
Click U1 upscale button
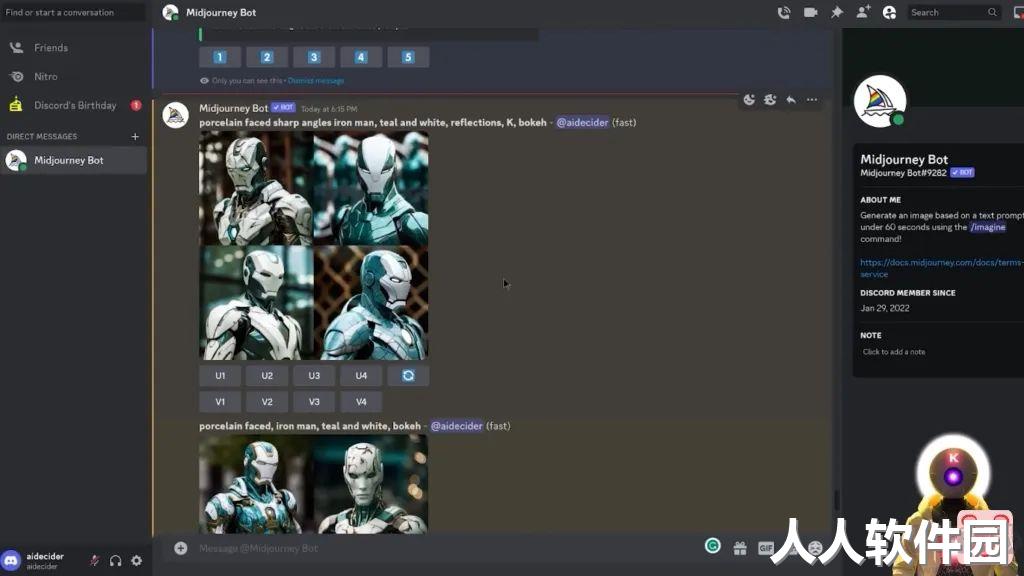220,376
